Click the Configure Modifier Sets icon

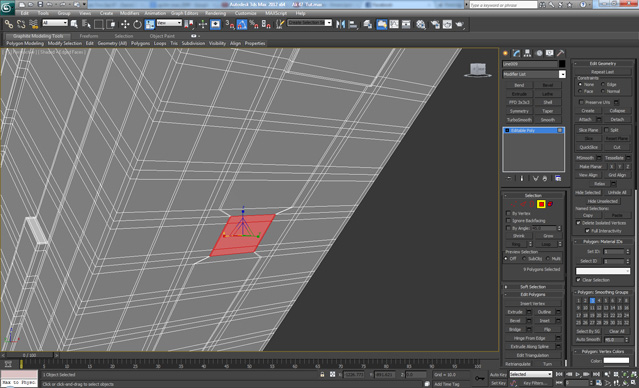558,179
